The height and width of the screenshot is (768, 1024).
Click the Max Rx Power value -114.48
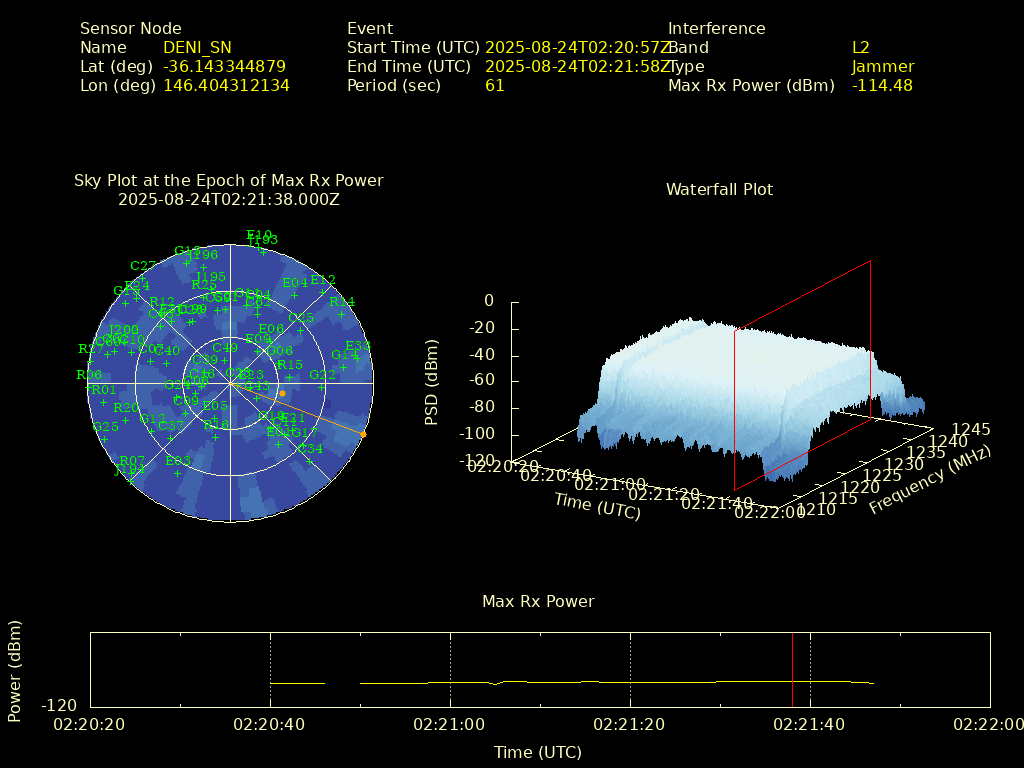click(x=882, y=86)
